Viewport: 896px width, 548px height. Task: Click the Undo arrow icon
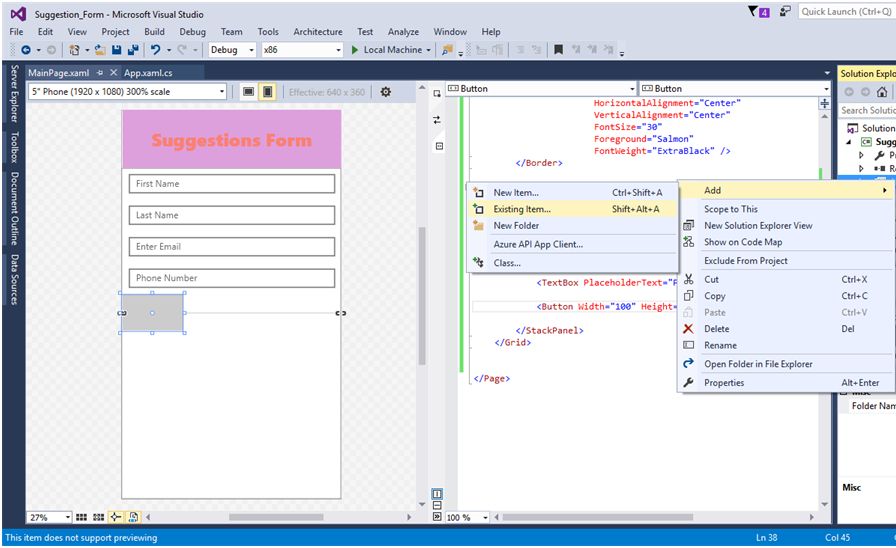coord(156,50)
